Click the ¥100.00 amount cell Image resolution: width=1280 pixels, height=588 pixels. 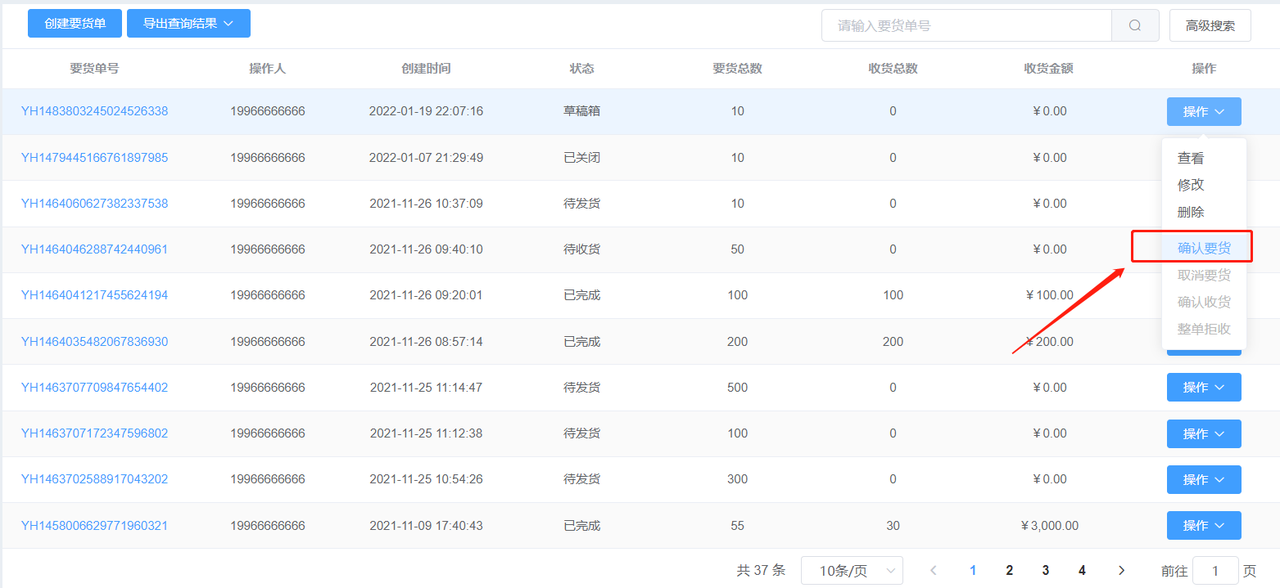(x=1050, y=295)
